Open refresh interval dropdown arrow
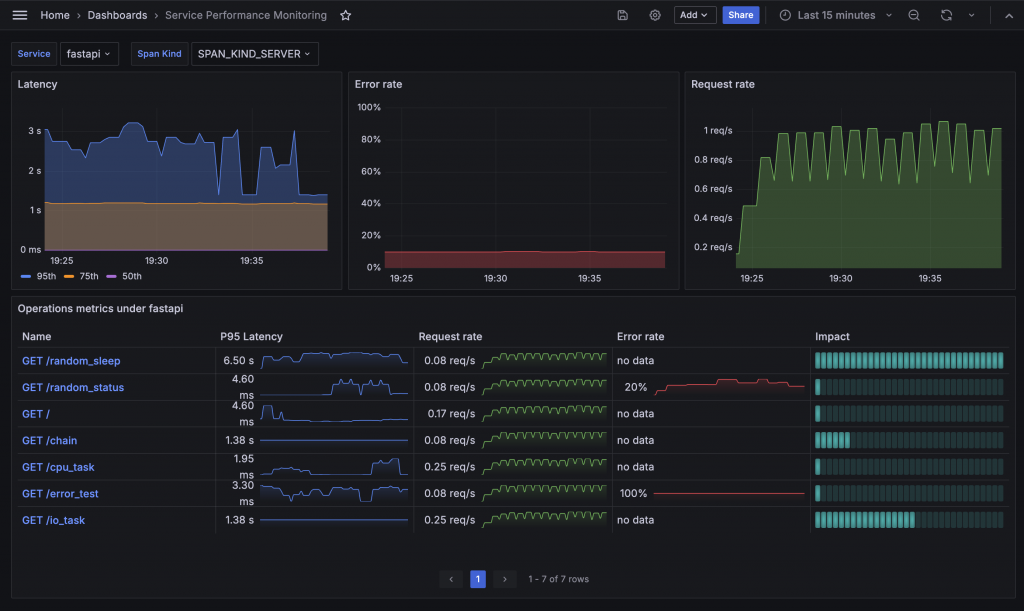1024x611 pixels. point(972,15)
